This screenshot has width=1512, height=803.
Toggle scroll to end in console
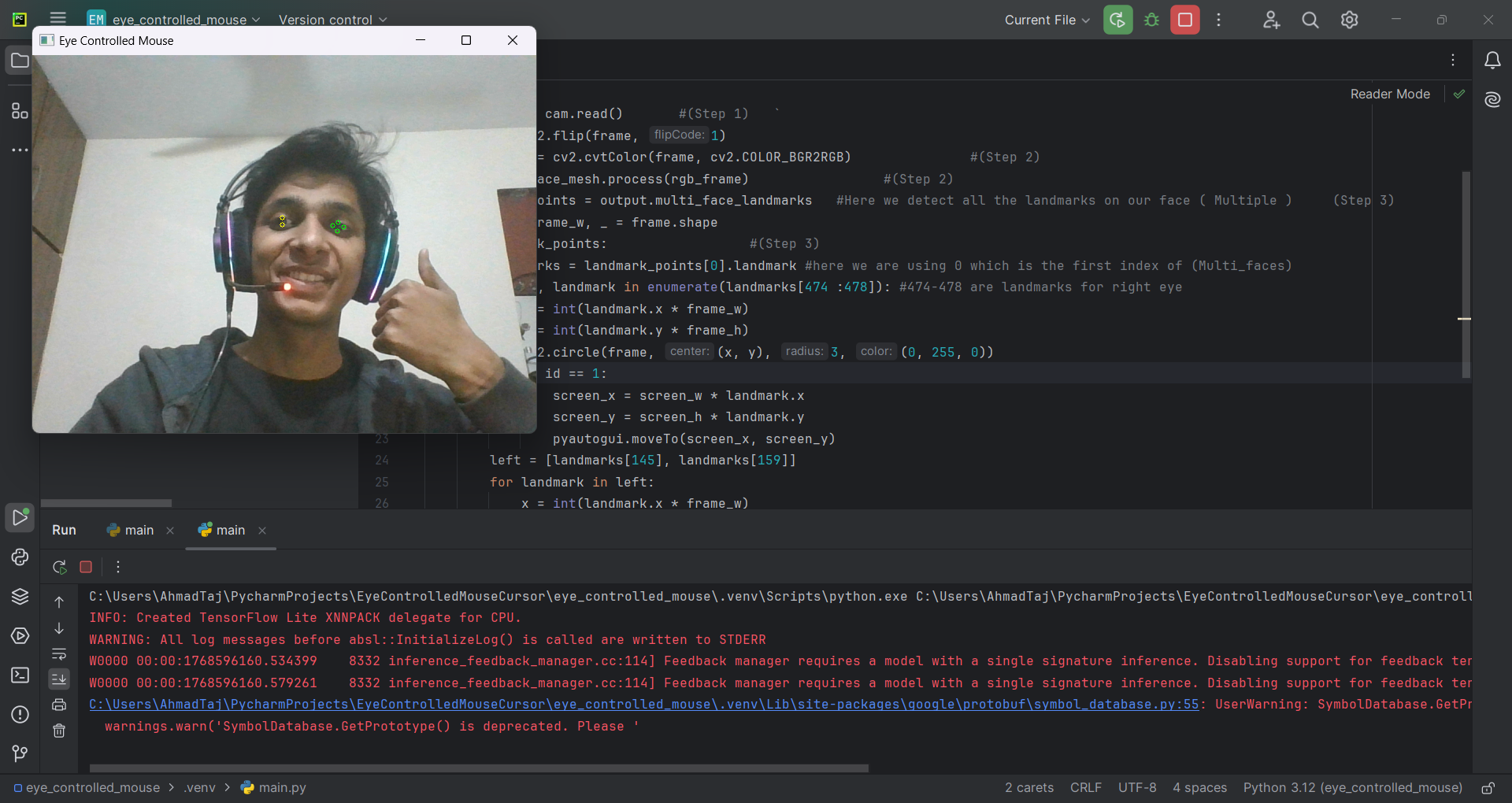[x=59, y=679]
